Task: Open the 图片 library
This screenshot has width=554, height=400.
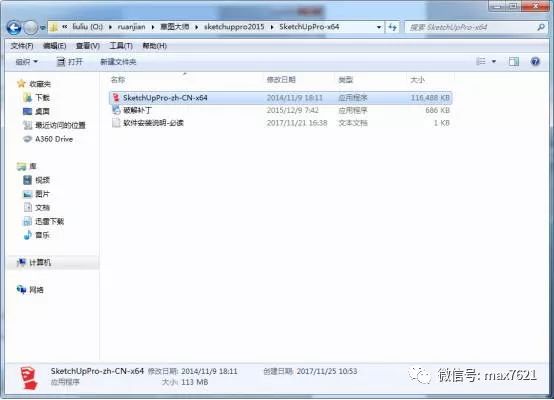Action: [x=42, y=194]
